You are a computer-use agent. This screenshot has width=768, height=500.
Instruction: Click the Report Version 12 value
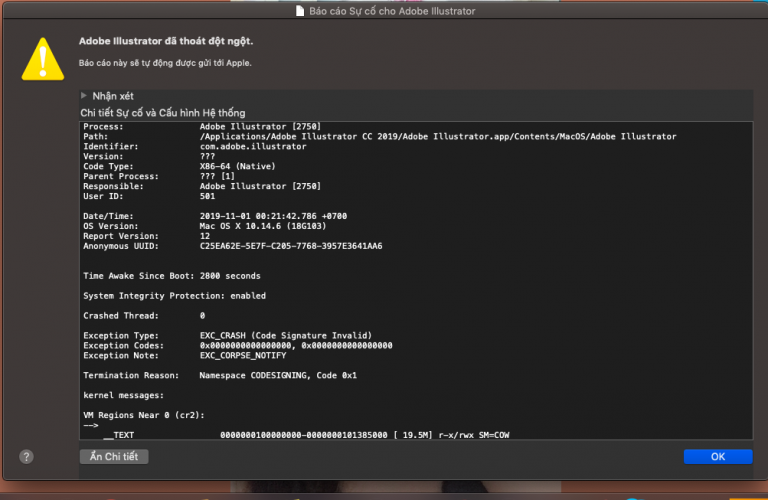click(x=205, y=236)
